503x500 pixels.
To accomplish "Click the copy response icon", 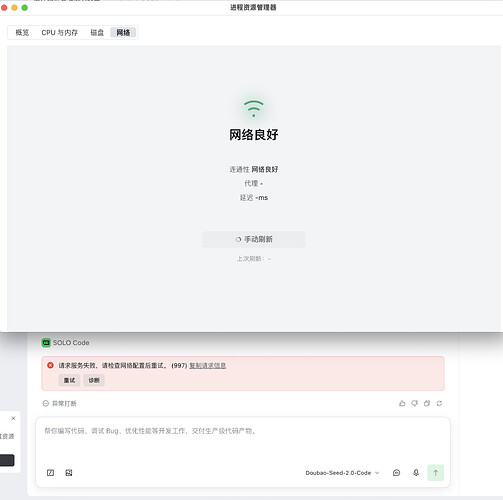I will (x=427, y=403).
